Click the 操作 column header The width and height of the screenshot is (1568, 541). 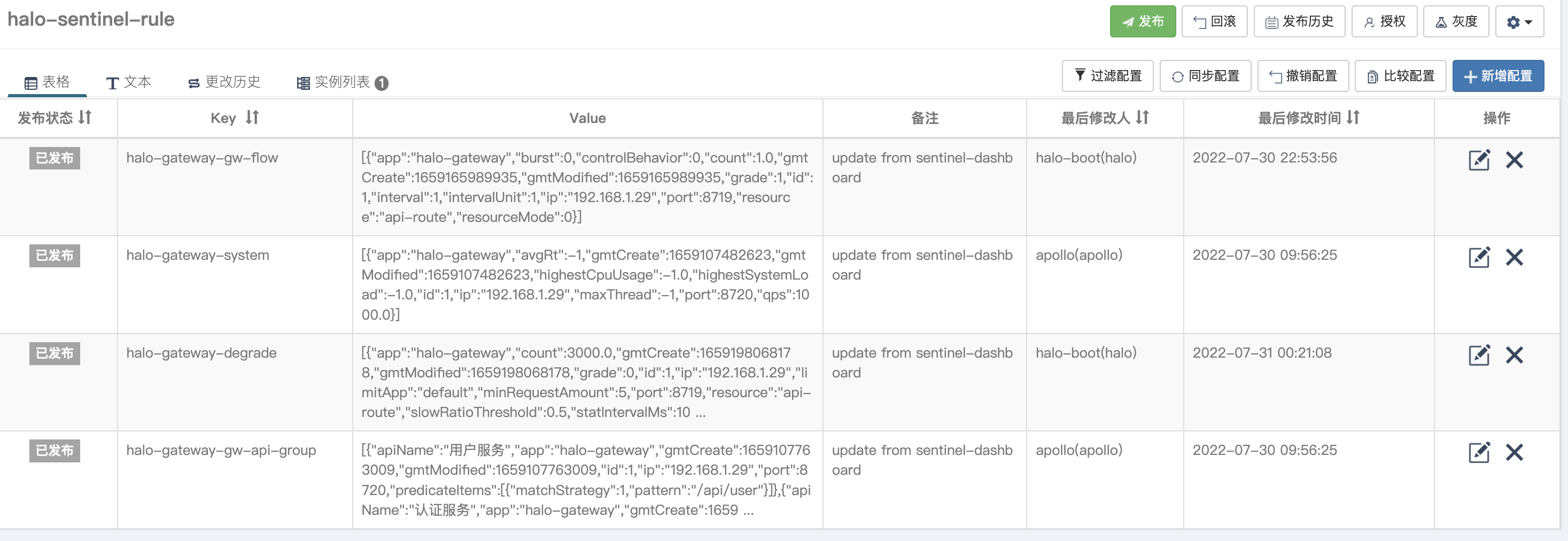point(1497,118)
